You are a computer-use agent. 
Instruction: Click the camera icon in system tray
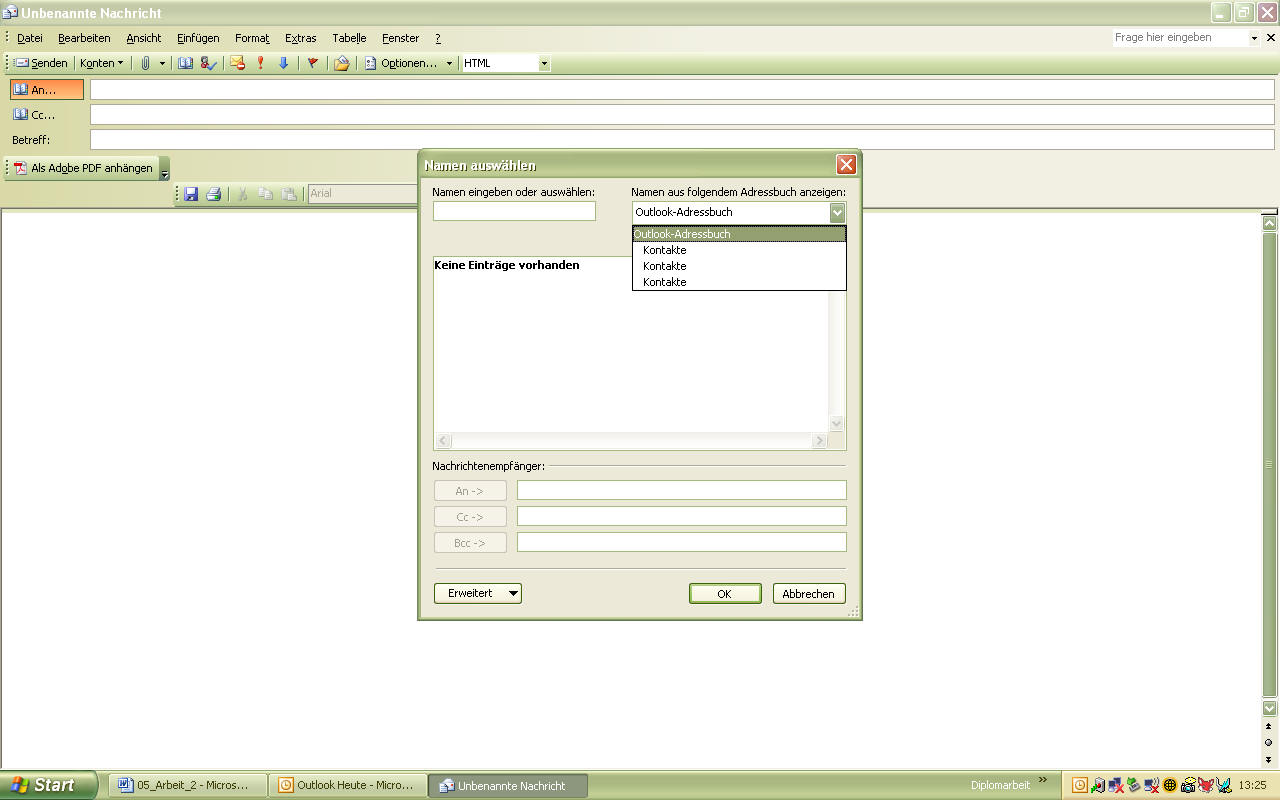pos(1188,785)
